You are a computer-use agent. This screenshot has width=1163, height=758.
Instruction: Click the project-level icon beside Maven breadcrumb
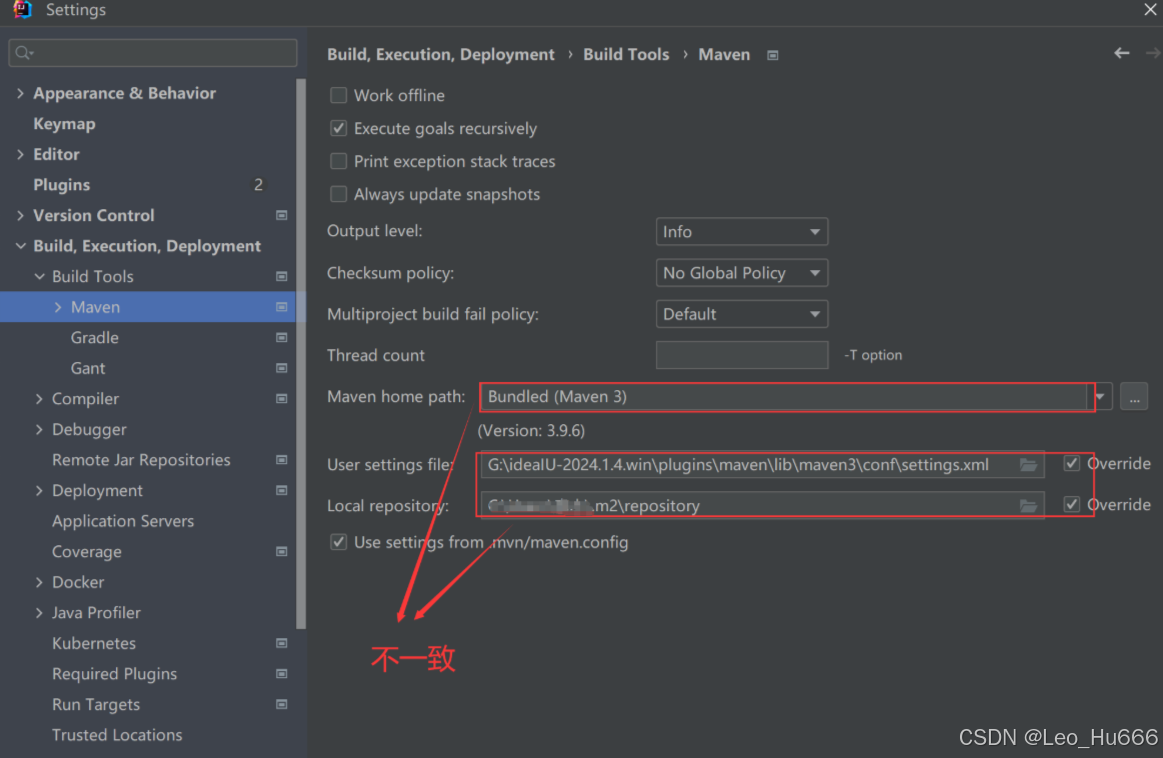(772, 55)
